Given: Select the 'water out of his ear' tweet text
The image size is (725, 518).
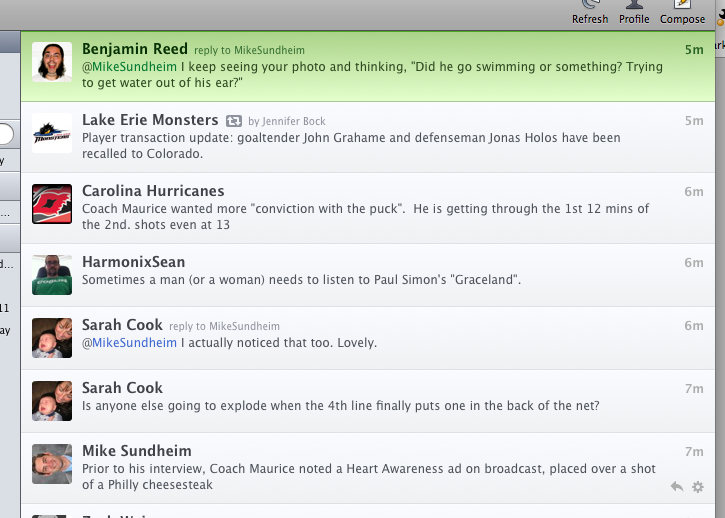Looking at the screenshot, I should [372, 74].
